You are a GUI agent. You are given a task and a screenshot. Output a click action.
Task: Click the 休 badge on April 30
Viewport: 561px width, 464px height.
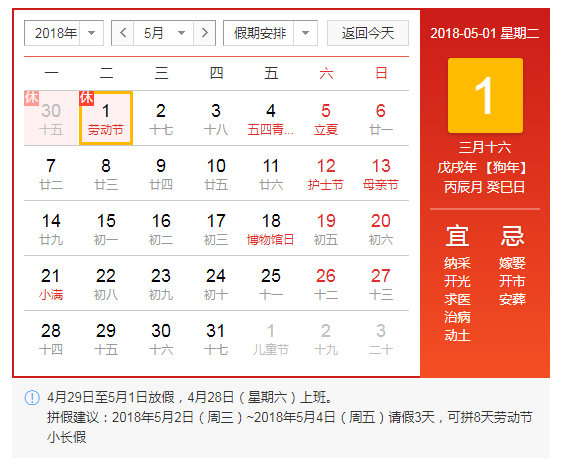[x=31, y=98]
